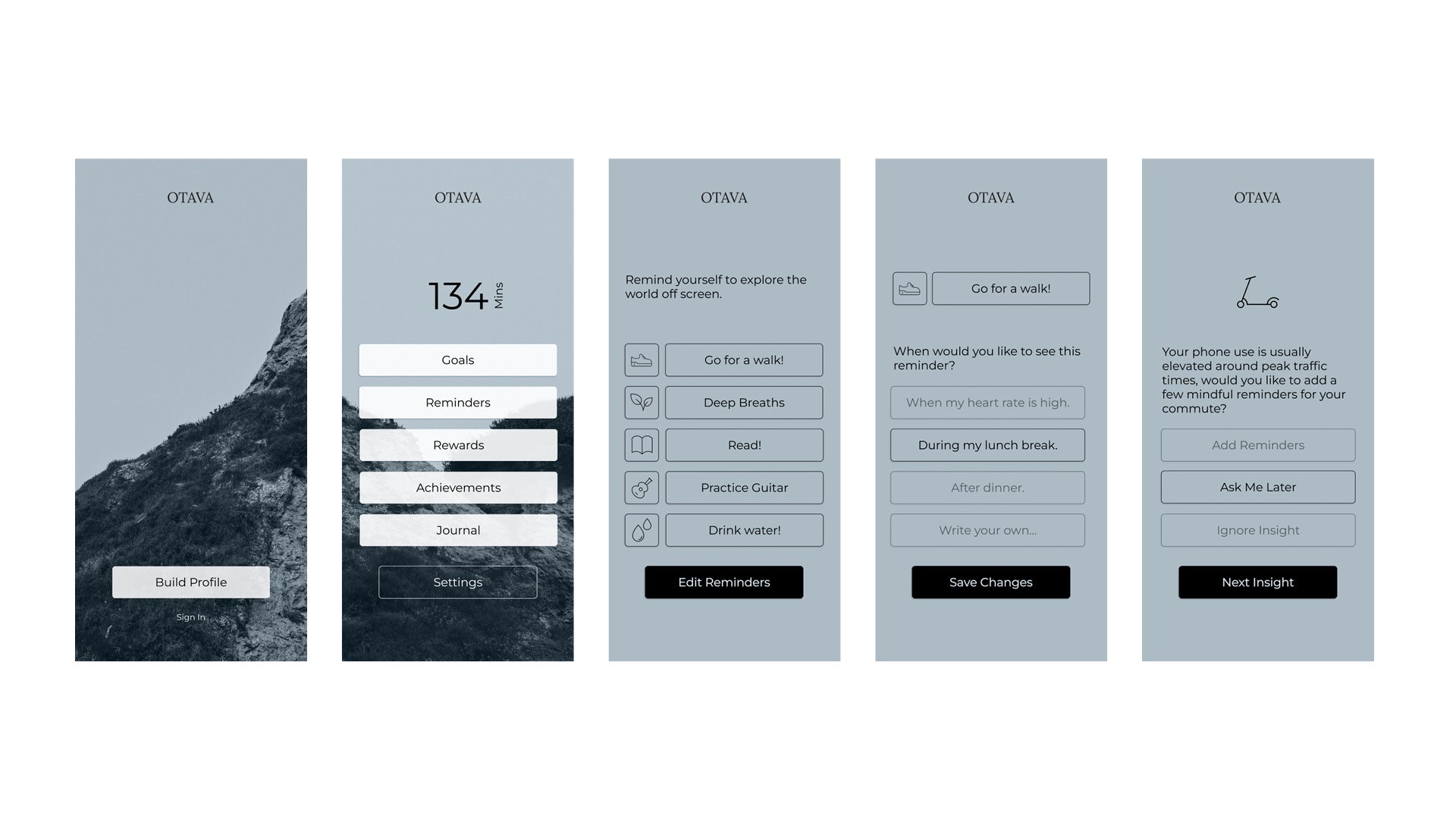Select 'After dinner.' reminder timing option
Image resolution: width=1456 pixels, height=819 pixels.
[990, 487]
